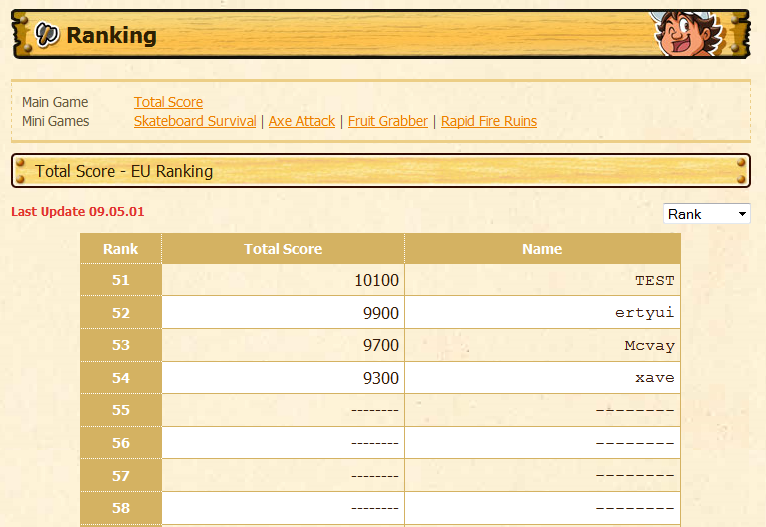Click the Ranking page title heading

[111, 35]
